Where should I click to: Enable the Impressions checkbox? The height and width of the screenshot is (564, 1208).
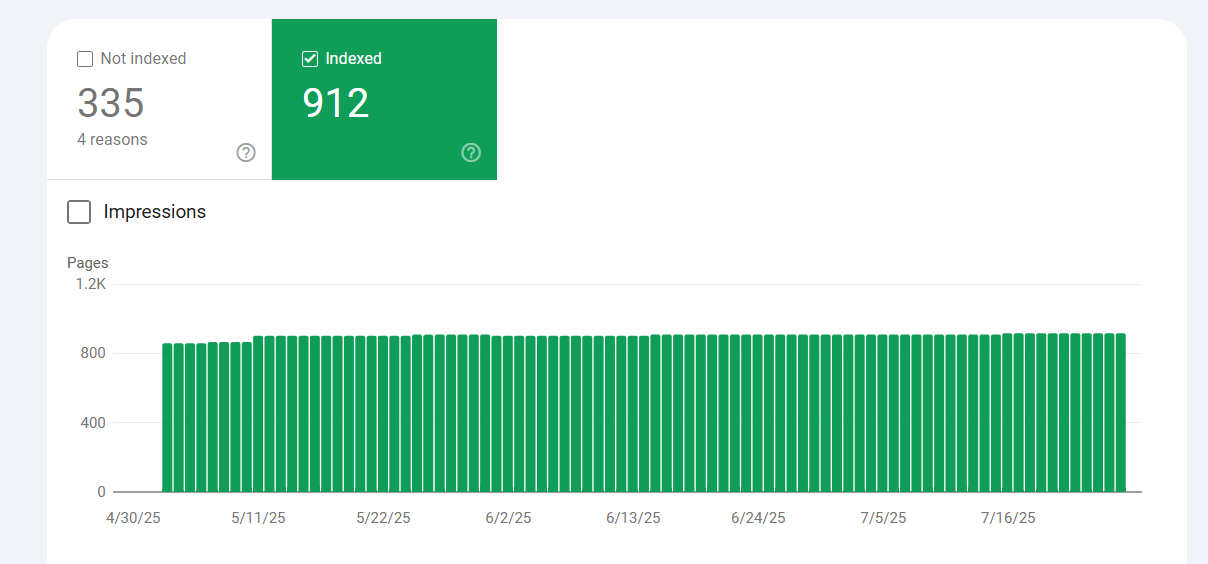click(79, 212)
